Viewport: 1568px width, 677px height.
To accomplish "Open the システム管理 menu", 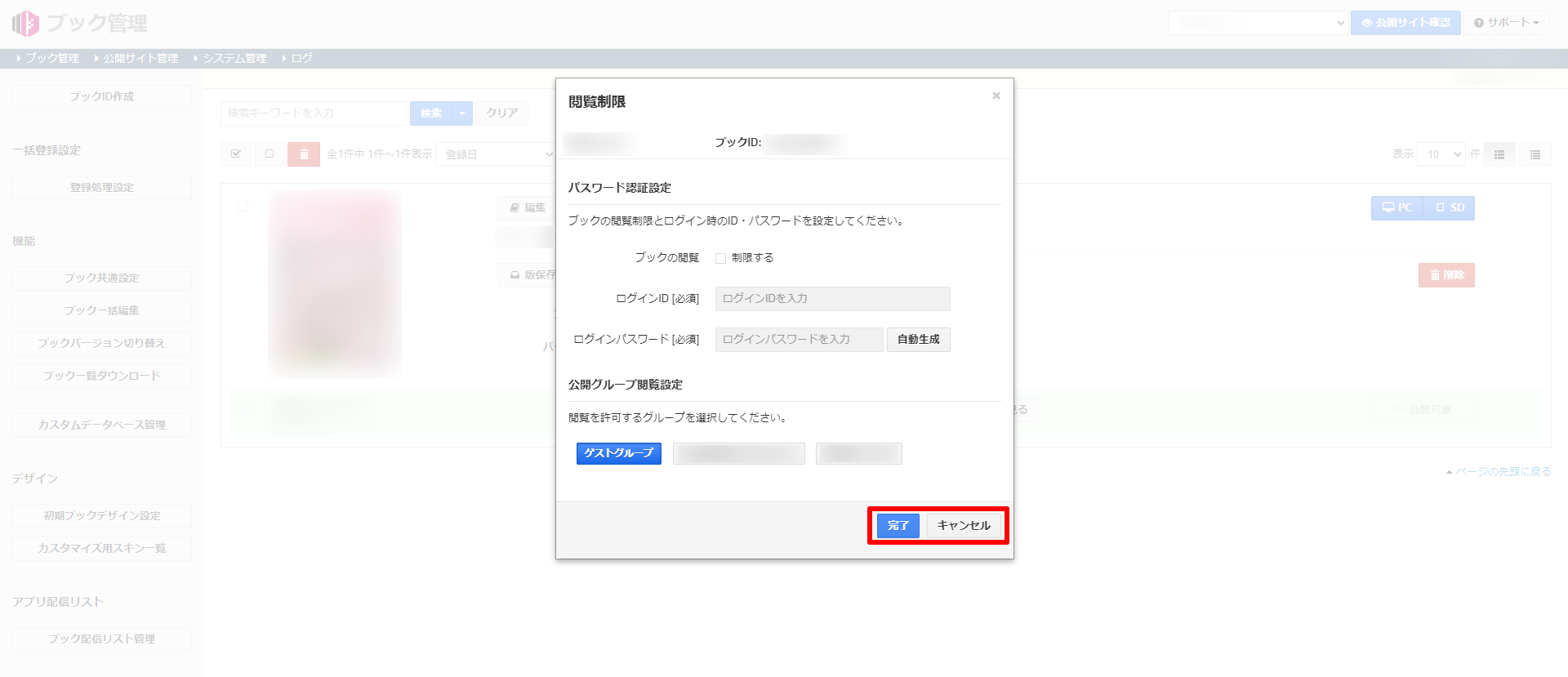I will 230,58.
